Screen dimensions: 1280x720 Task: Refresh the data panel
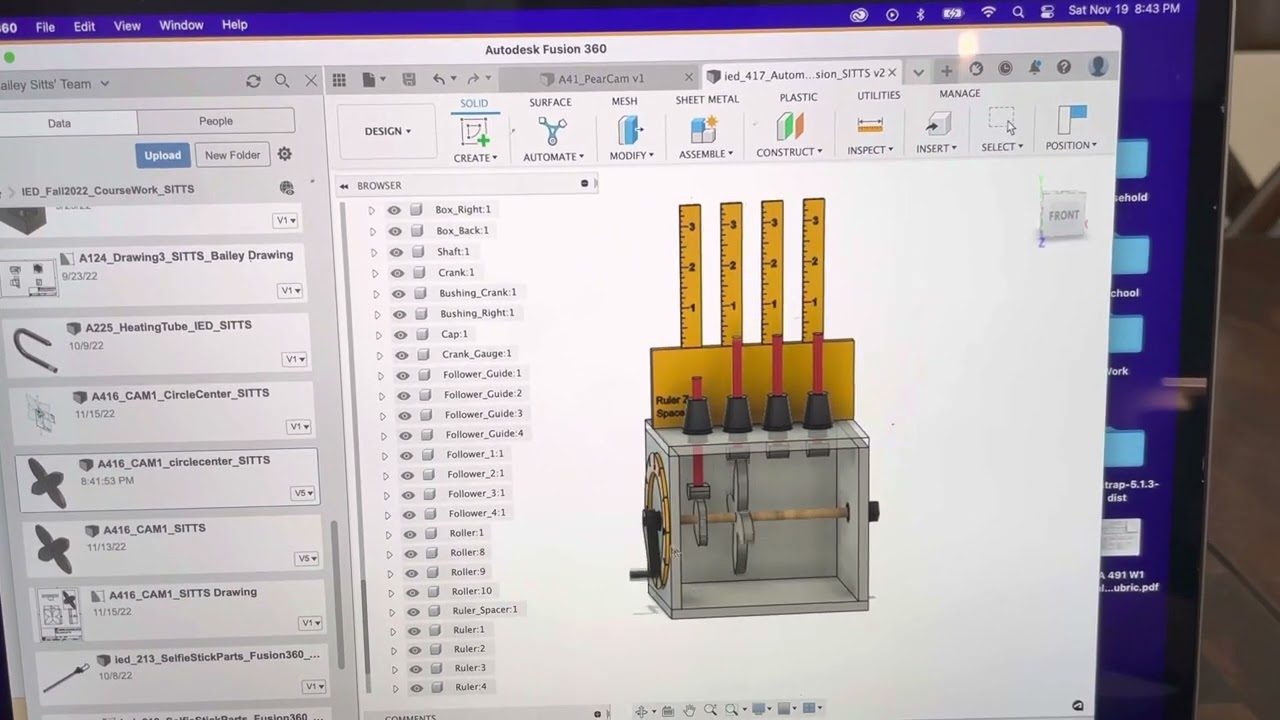(x=253, y=81)
